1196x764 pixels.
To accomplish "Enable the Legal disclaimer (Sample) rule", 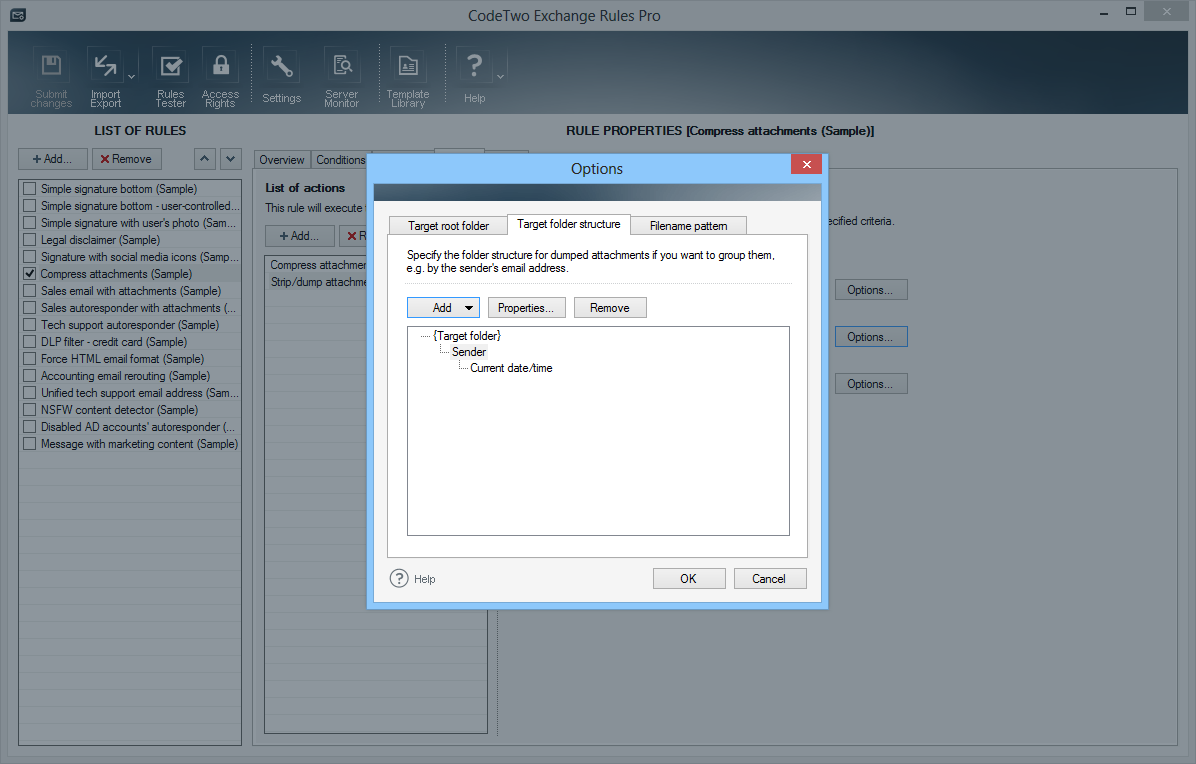I will pos(30,240).
